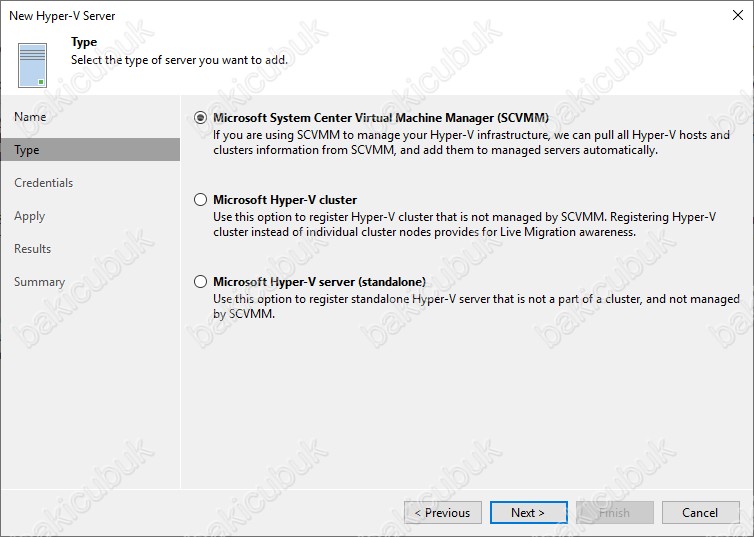The image size is (754, 537).
Task: Switch to the Results step in sidebar
Action: click(32, 249)
